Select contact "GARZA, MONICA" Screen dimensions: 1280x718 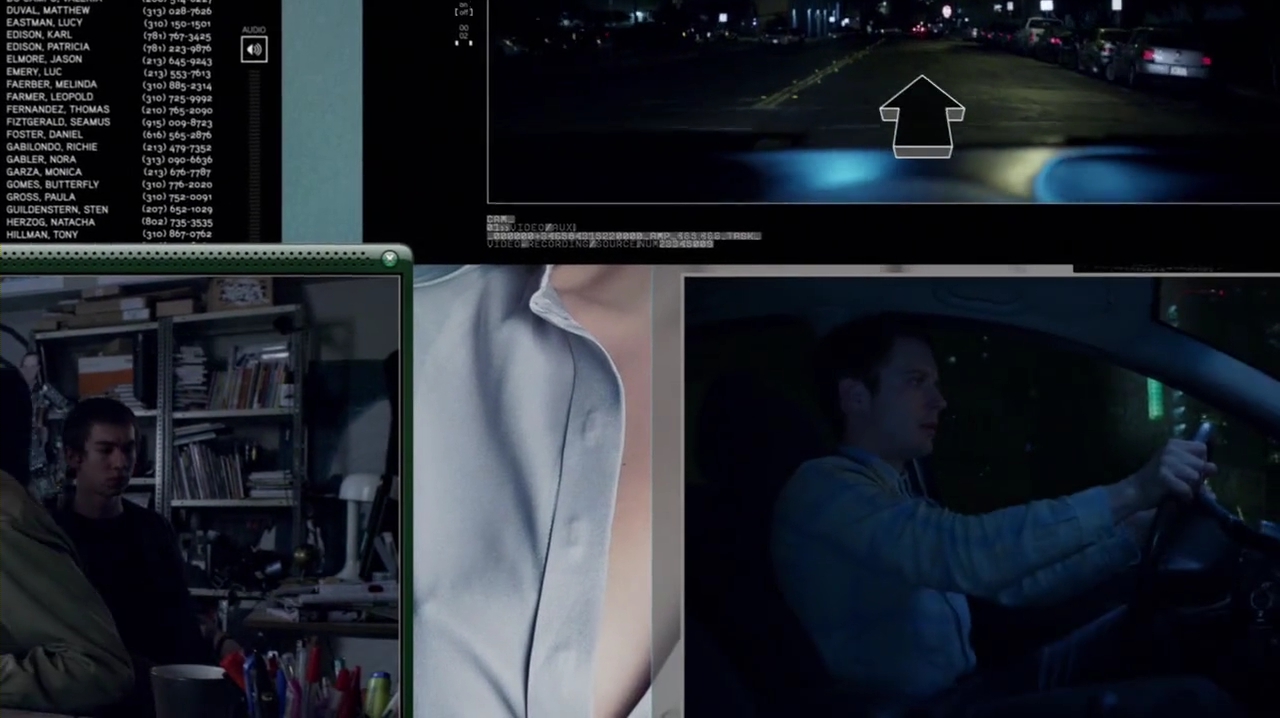click(44, 172)
